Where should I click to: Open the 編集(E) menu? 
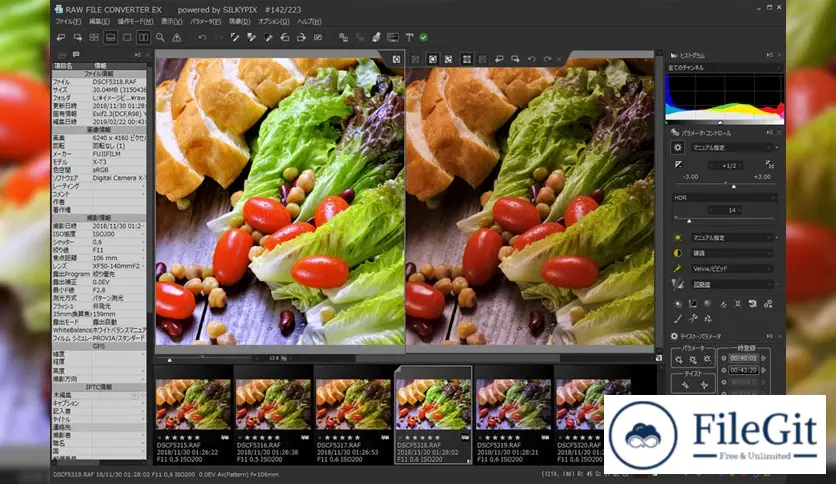point(99,21)
